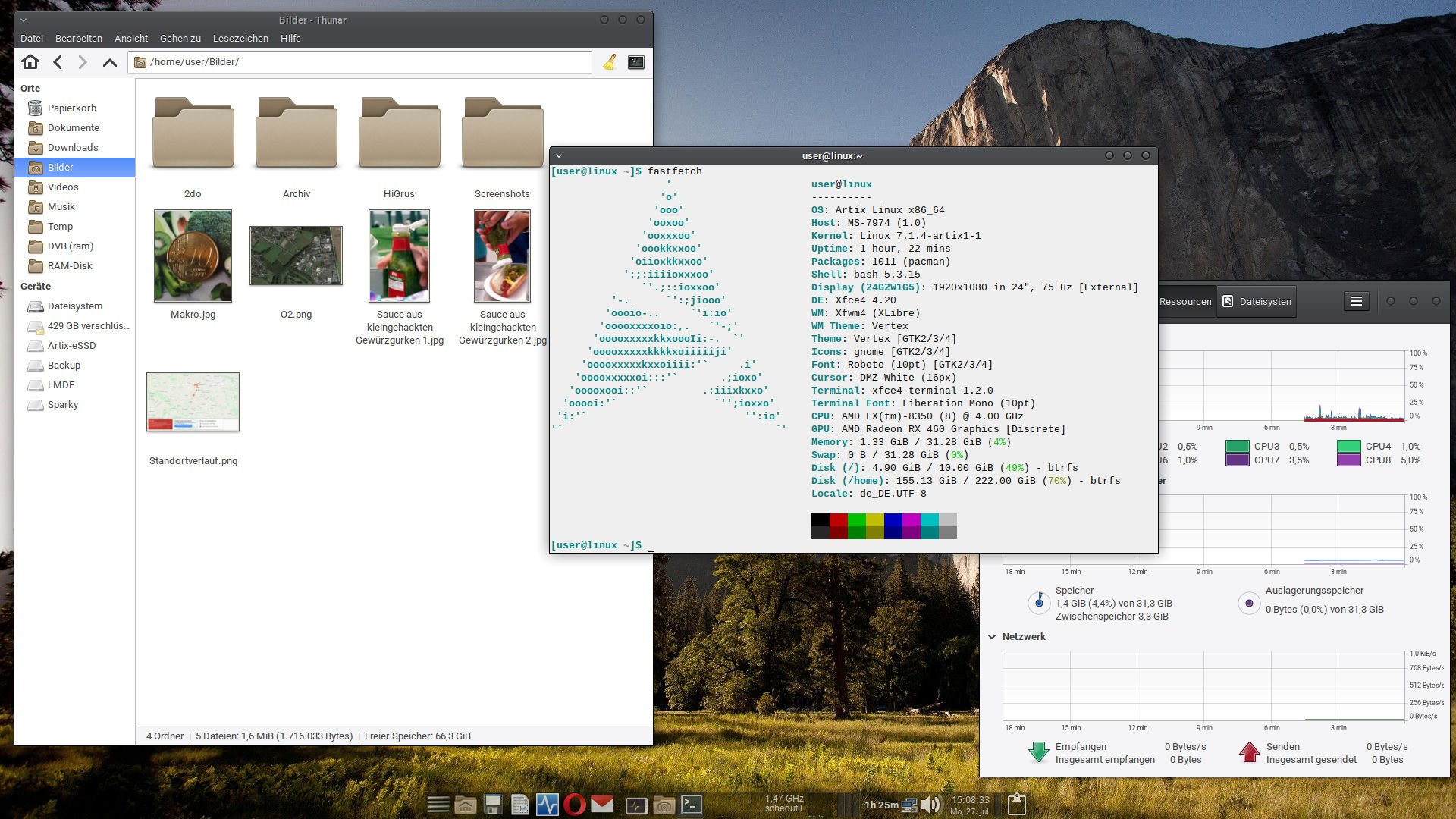Viewport: 1456px width, 819px height.
Task: Click the Thunar location path field
Action: [359, 62]
